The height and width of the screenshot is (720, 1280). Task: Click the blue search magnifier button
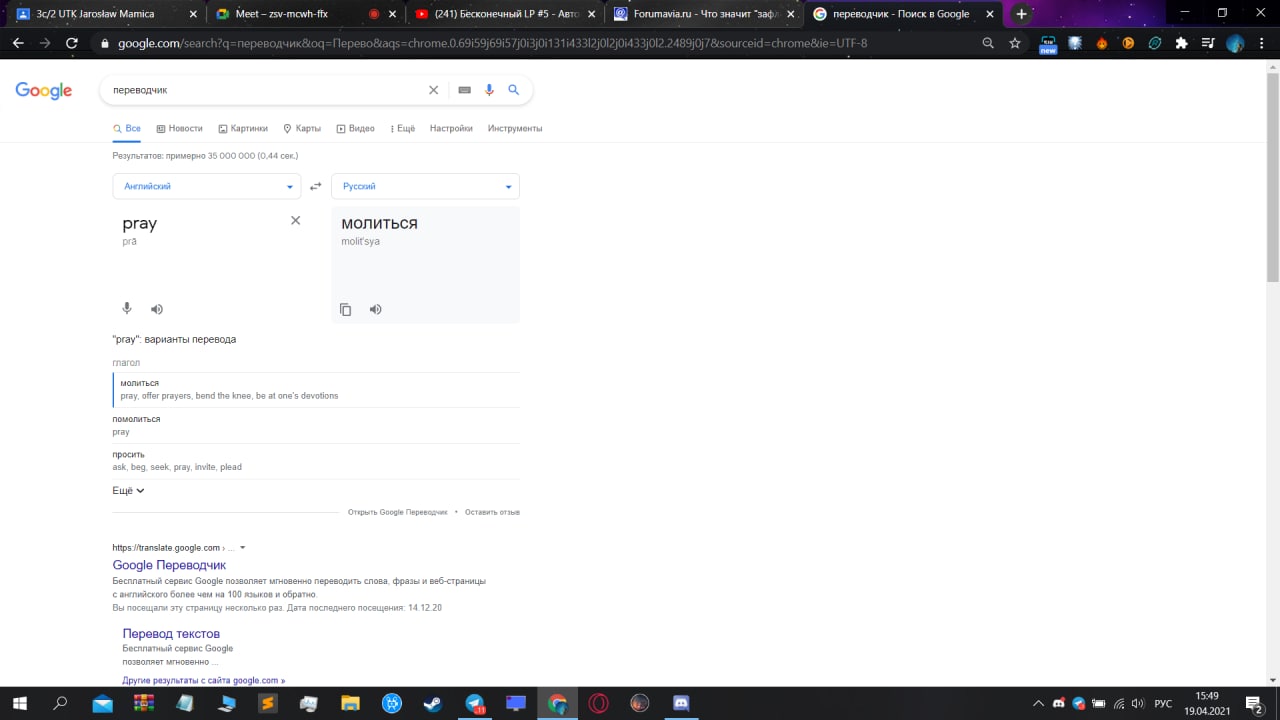514,90
